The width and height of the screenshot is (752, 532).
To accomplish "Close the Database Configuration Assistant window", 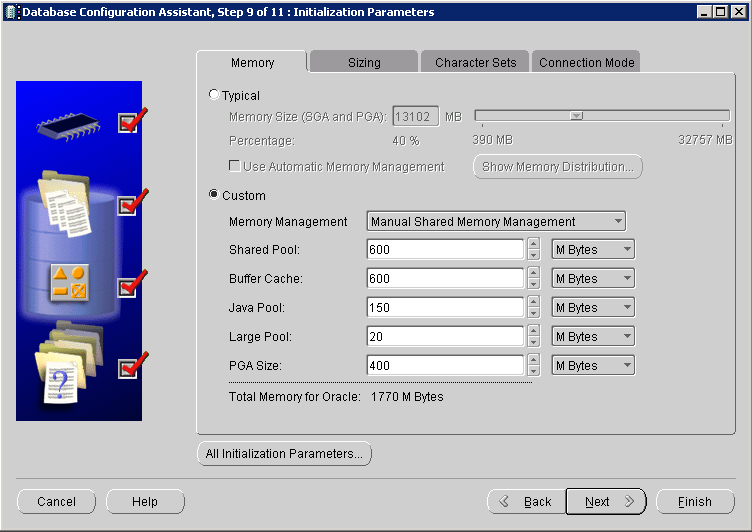I will coord(739,12).
